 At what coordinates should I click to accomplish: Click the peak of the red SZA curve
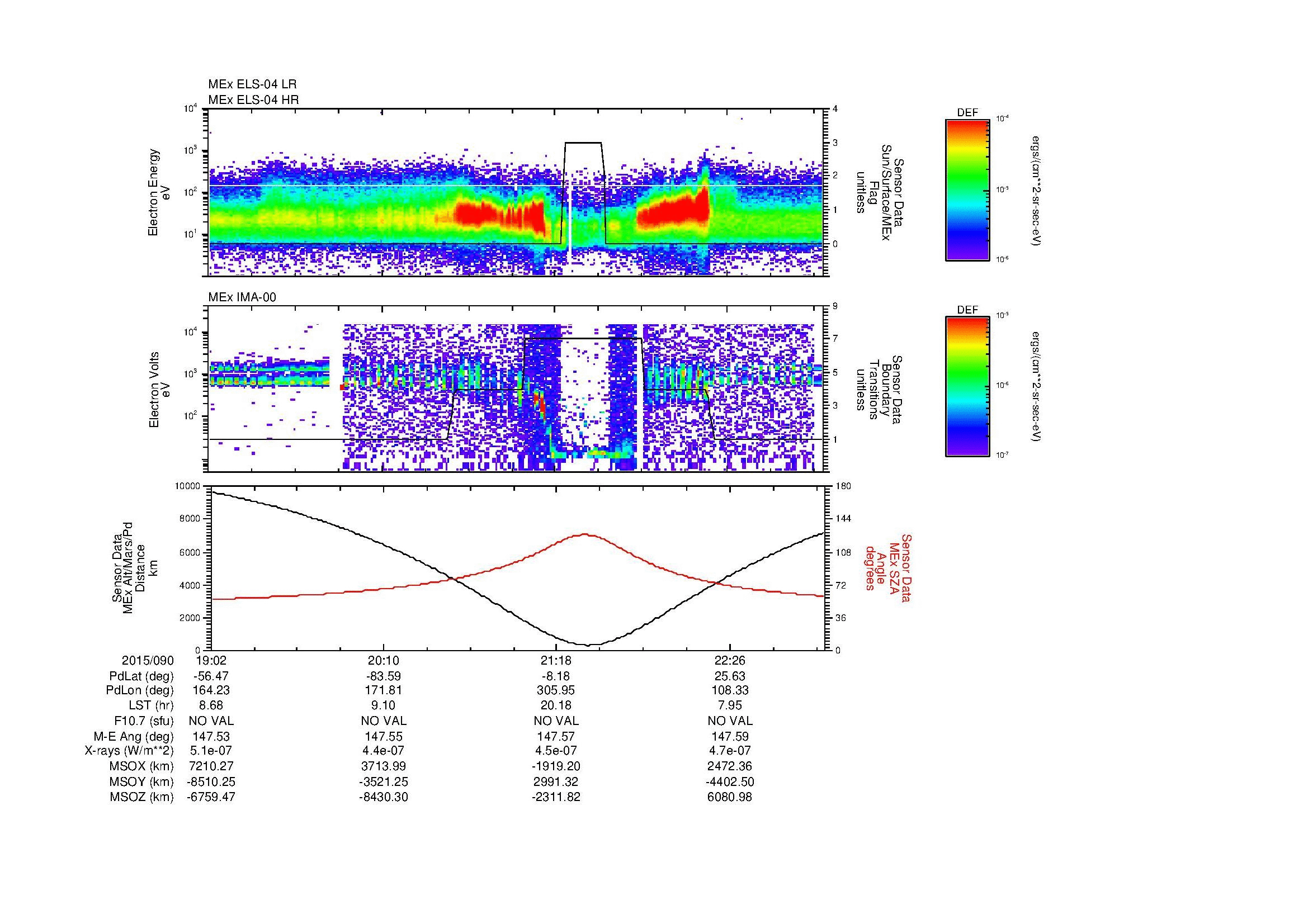[585, 534]
